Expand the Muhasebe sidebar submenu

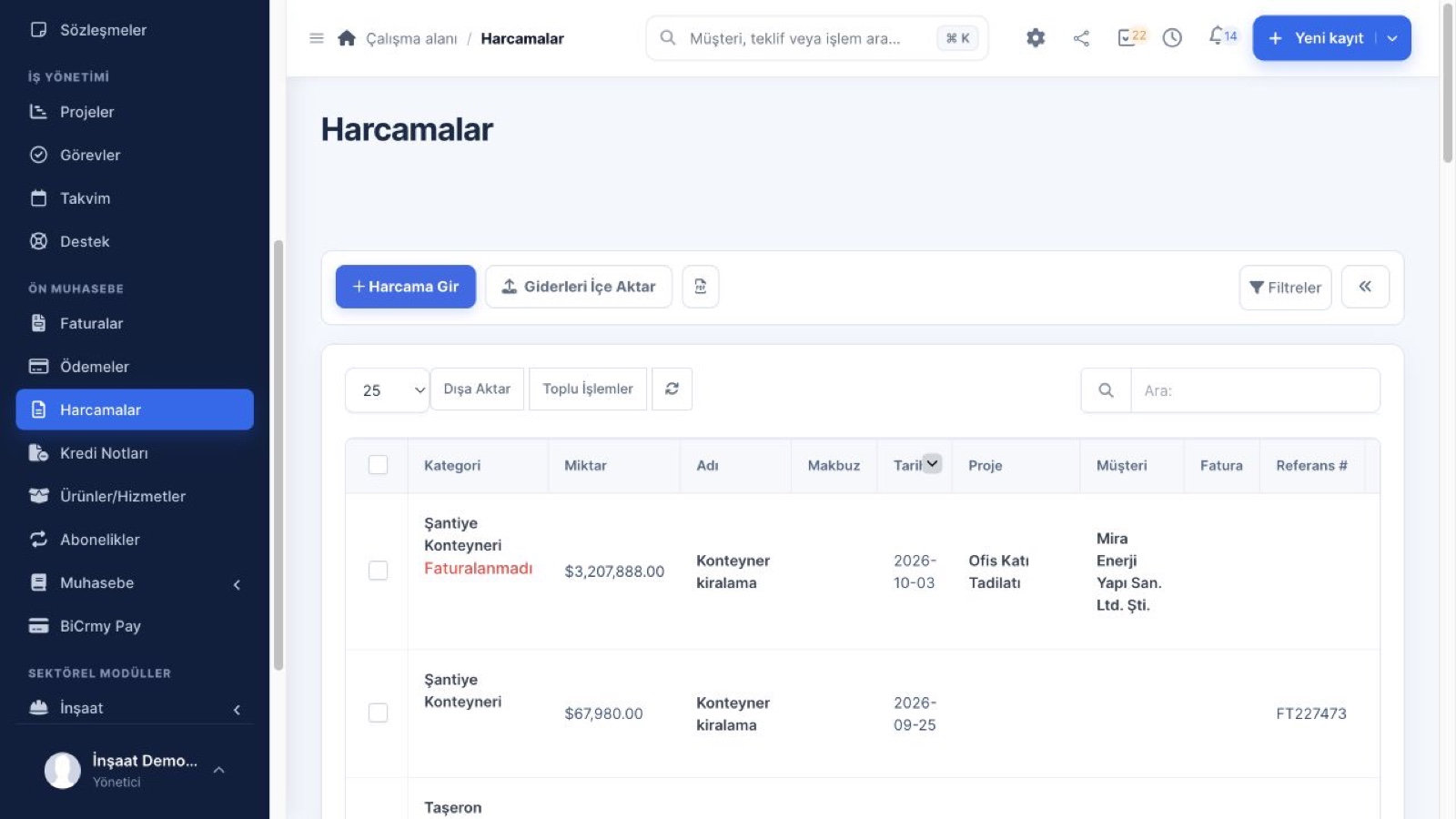point(237,584)
